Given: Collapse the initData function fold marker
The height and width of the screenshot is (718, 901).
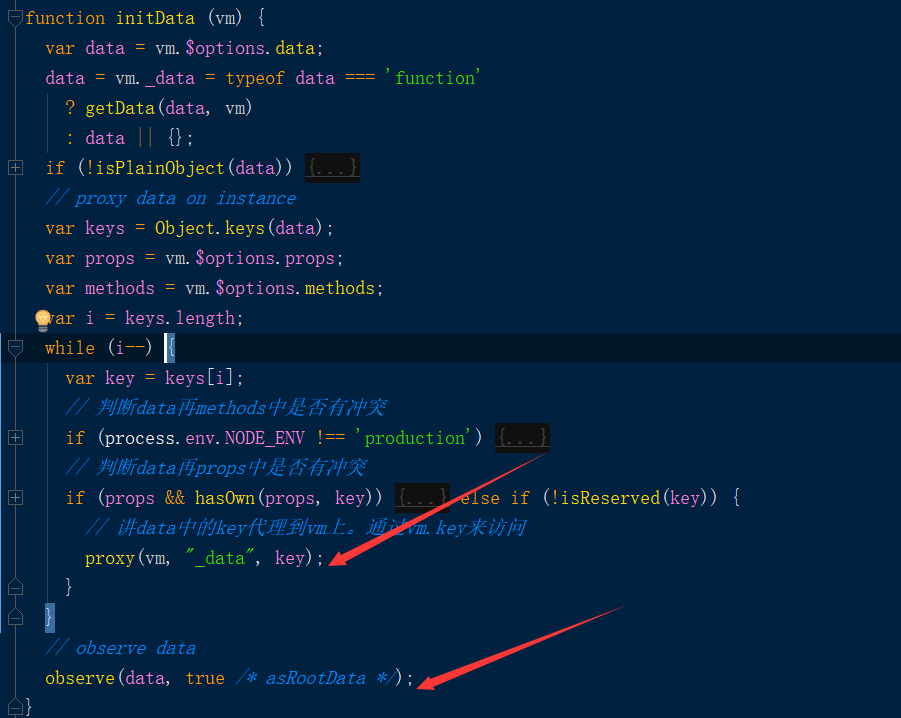Looking at the screenshot, I should click(16, 18).
